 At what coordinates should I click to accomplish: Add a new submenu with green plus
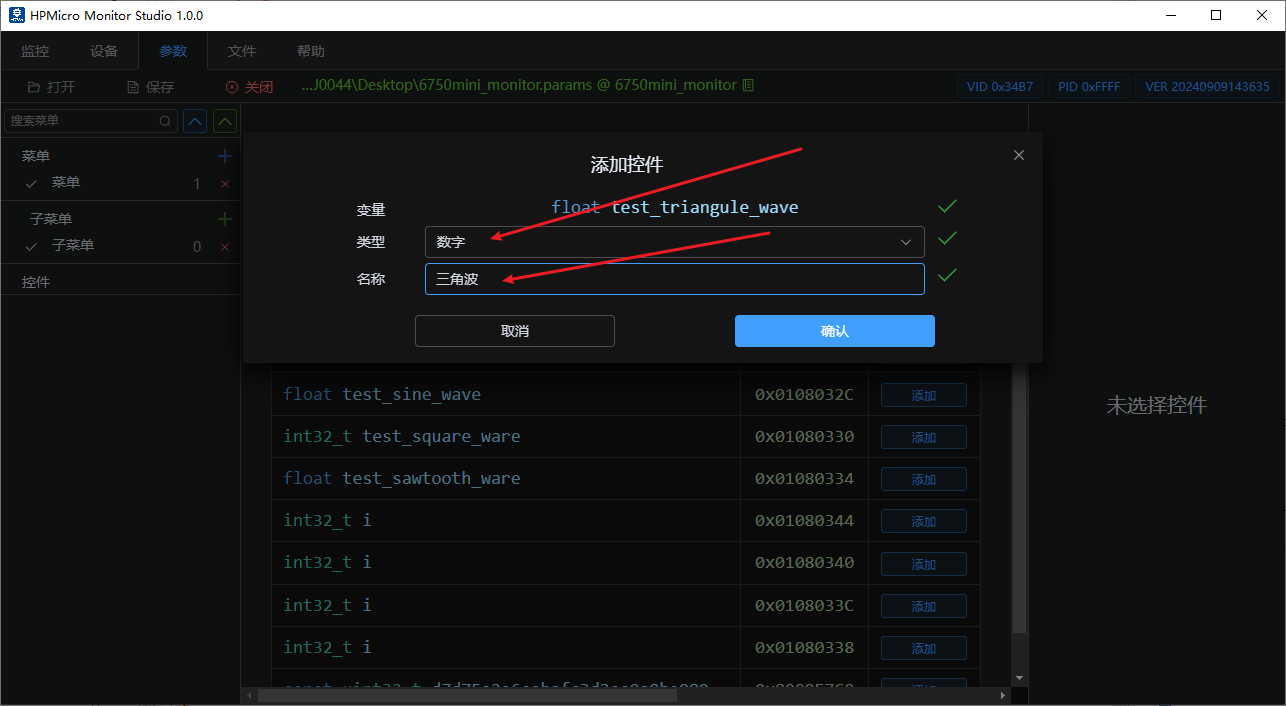pyautogui.click(x=225, y=219)
